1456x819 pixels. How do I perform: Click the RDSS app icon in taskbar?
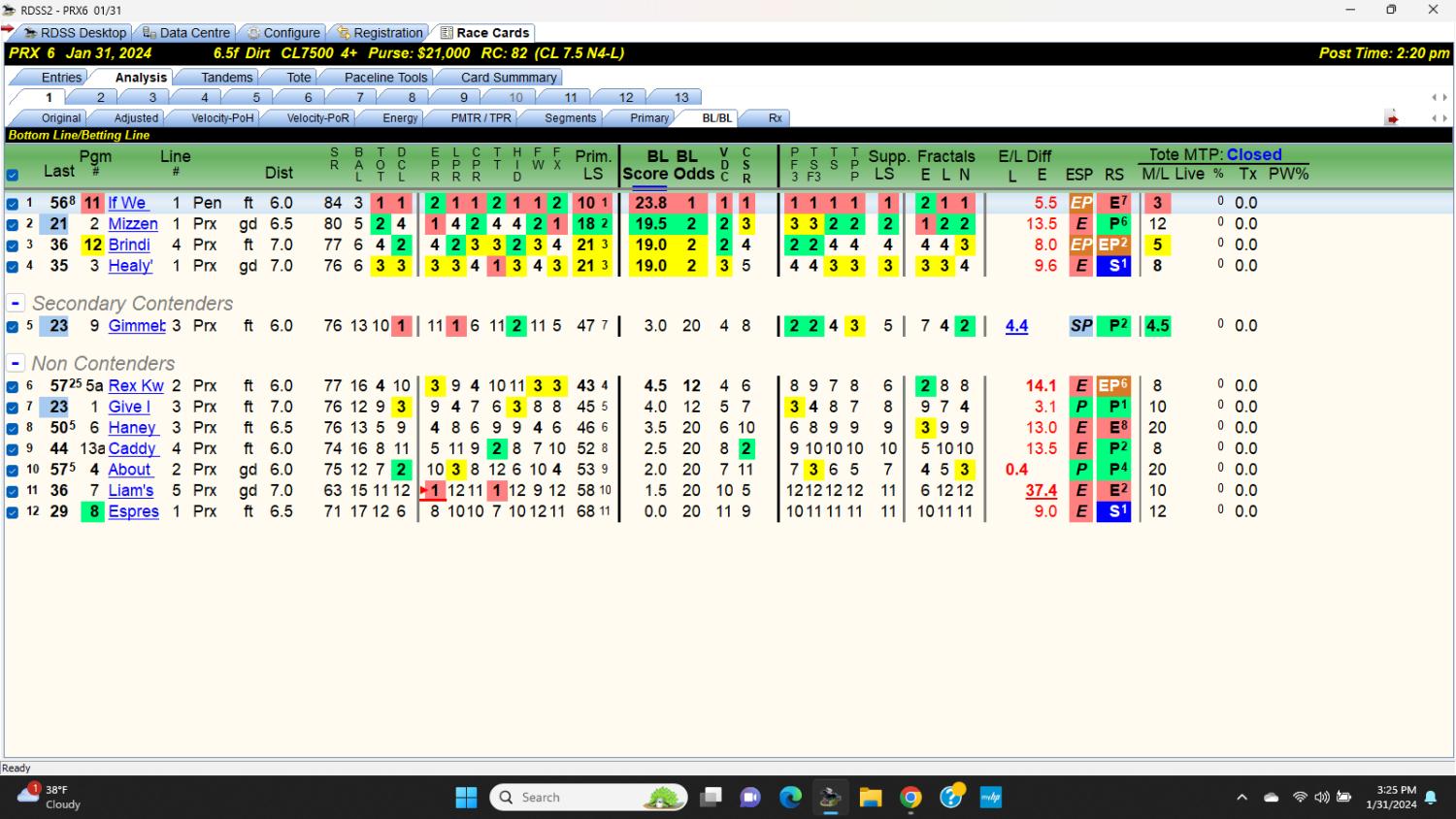(830, 798)
